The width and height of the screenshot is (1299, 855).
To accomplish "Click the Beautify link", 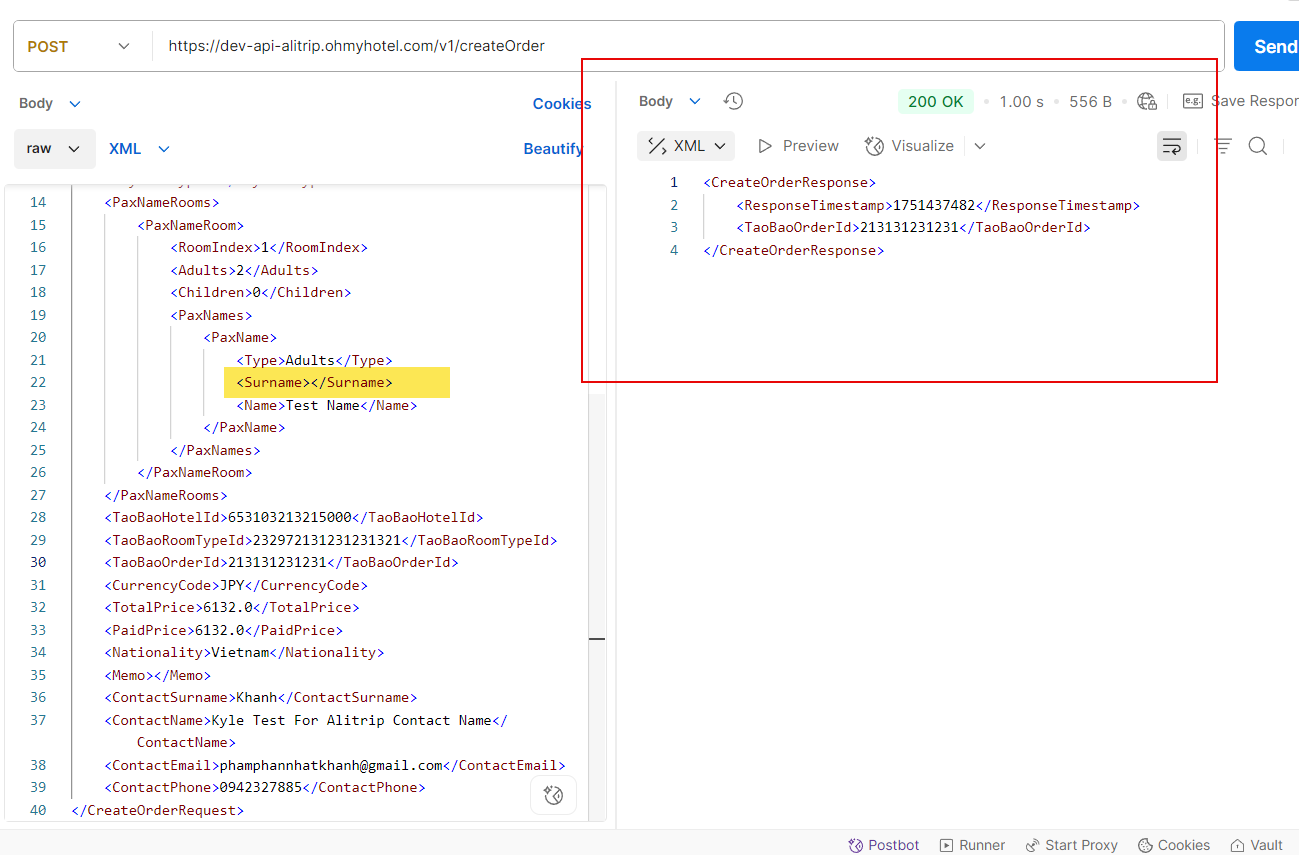I will click(553, 148).
